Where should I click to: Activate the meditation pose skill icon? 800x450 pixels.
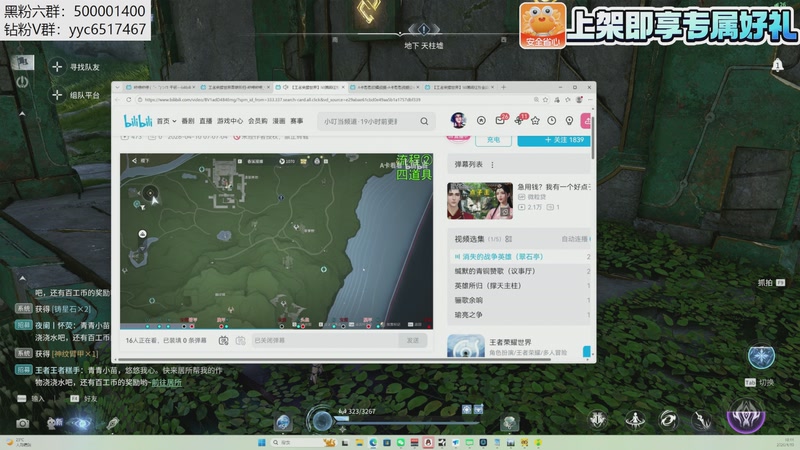click(635, 420)
